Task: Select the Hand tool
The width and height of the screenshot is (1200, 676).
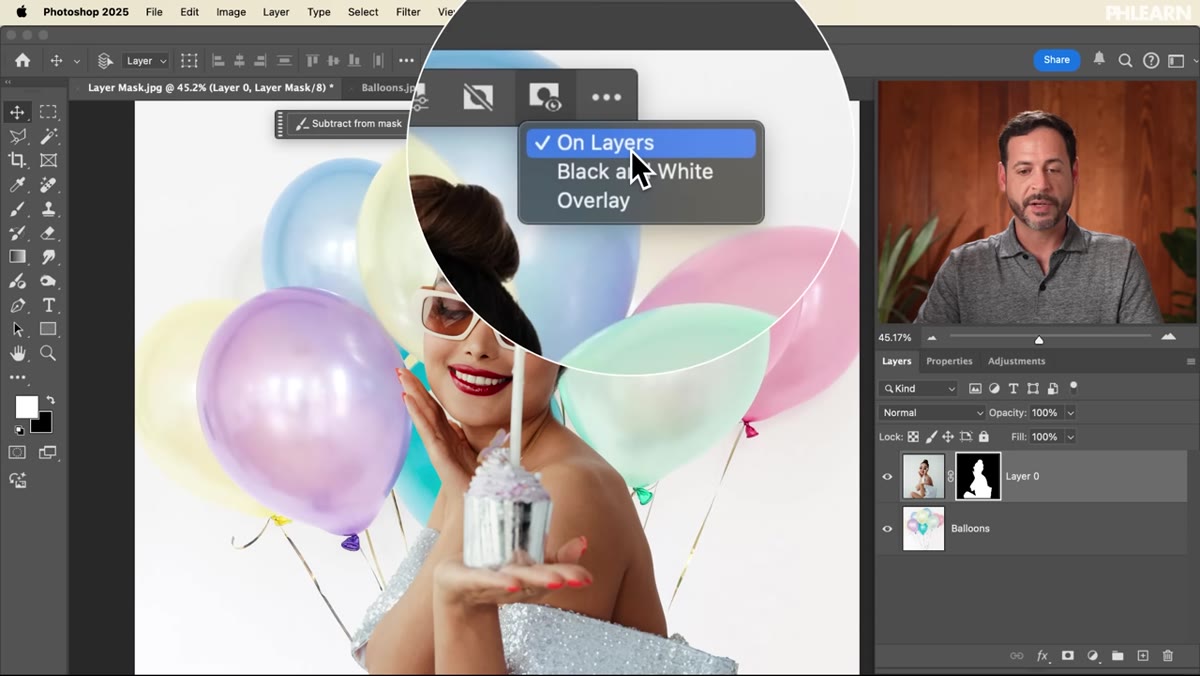Action: coord(17,353)
